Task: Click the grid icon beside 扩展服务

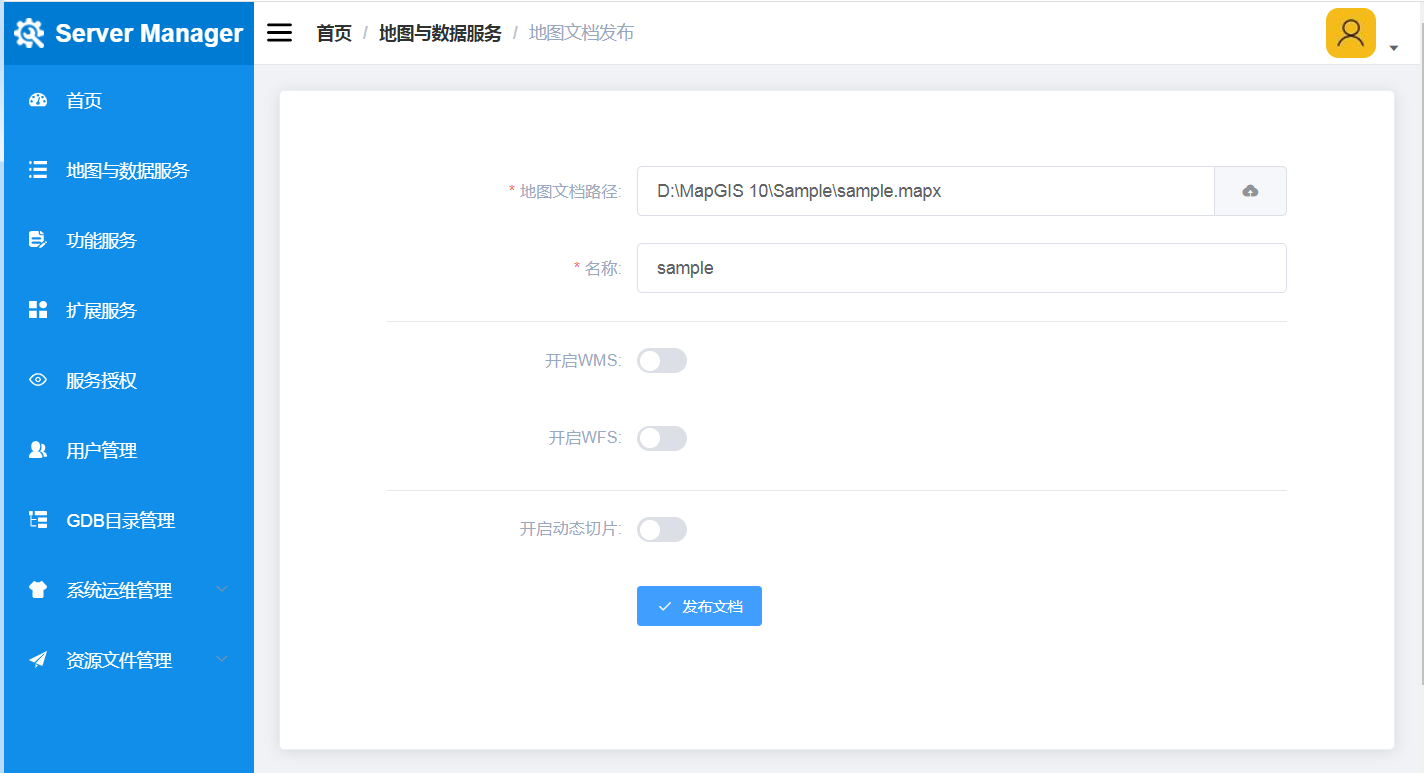Action: pos(38,310)
